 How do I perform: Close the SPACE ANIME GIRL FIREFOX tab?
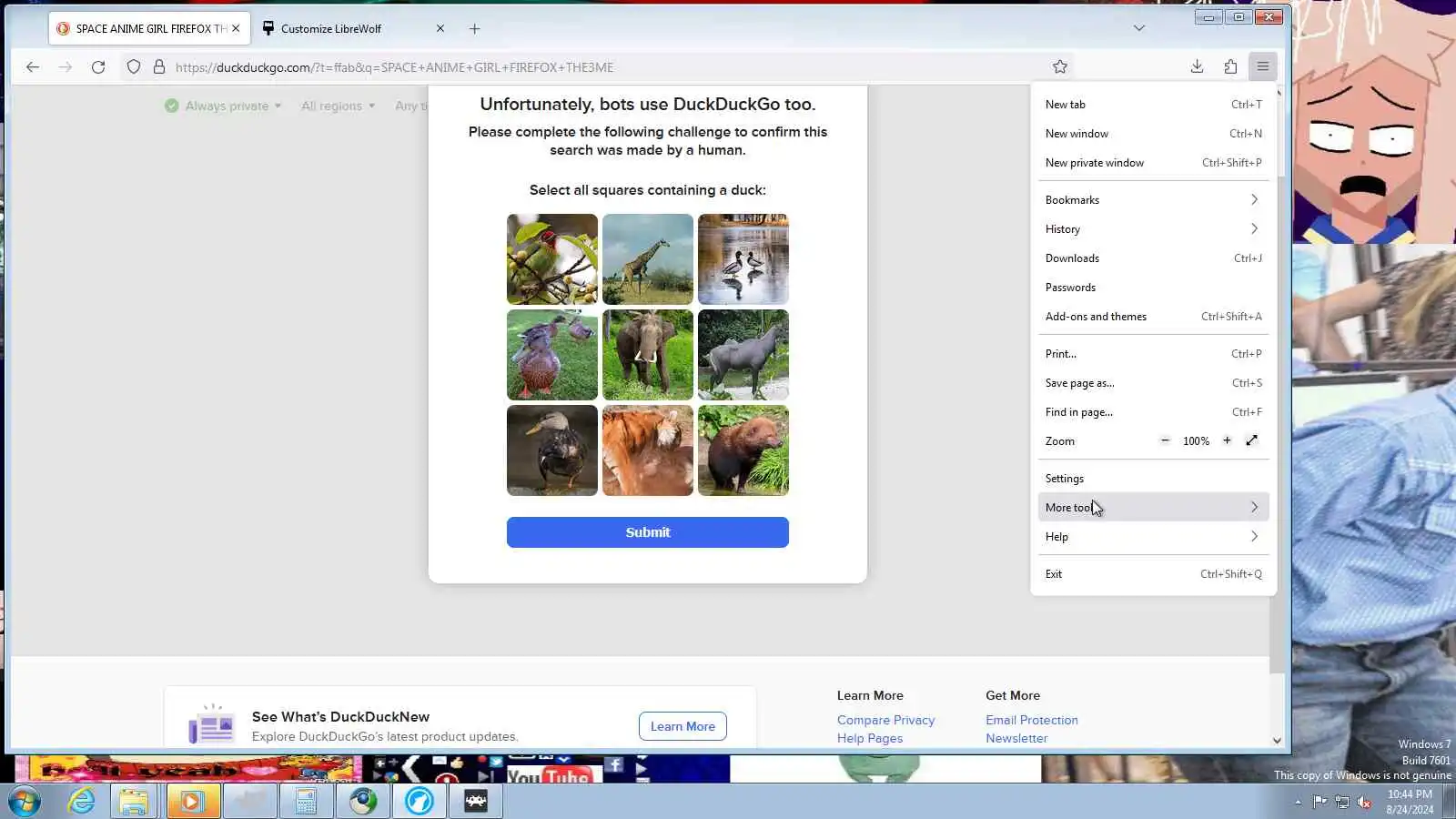click(x=236, y=28)
